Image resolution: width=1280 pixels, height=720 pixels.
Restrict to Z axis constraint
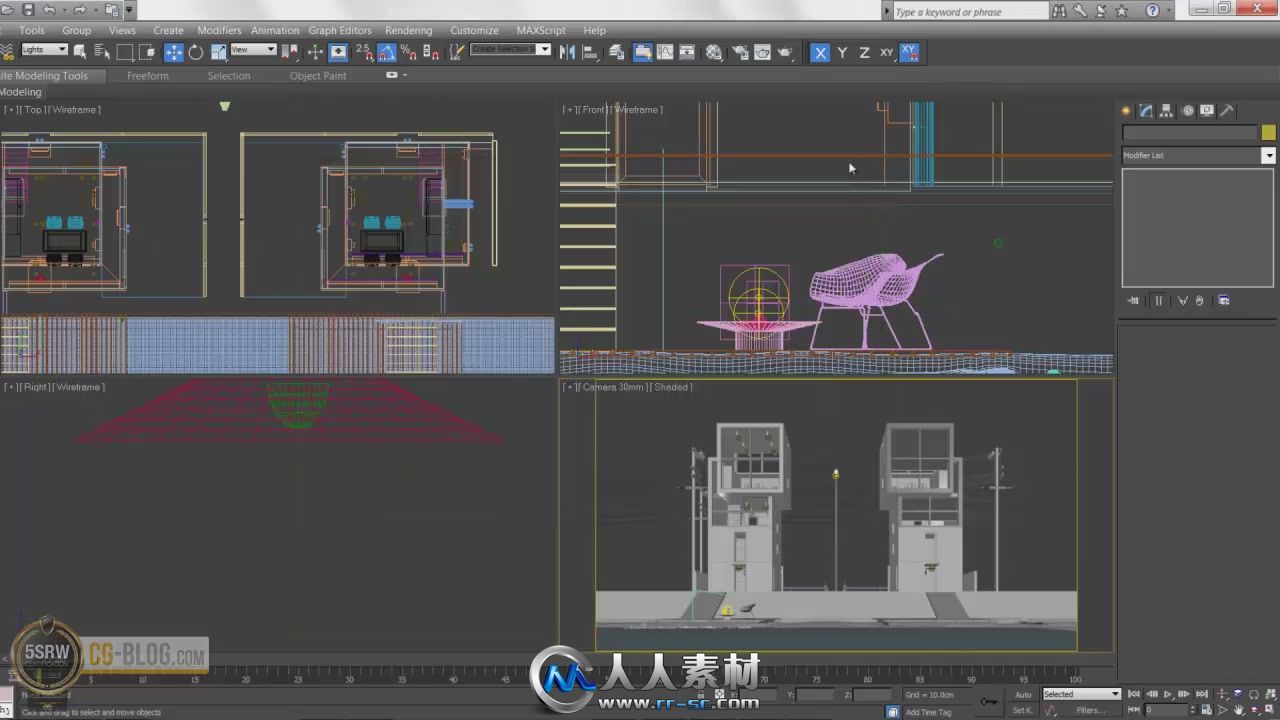pyautogui.click(x=864, y=52)
